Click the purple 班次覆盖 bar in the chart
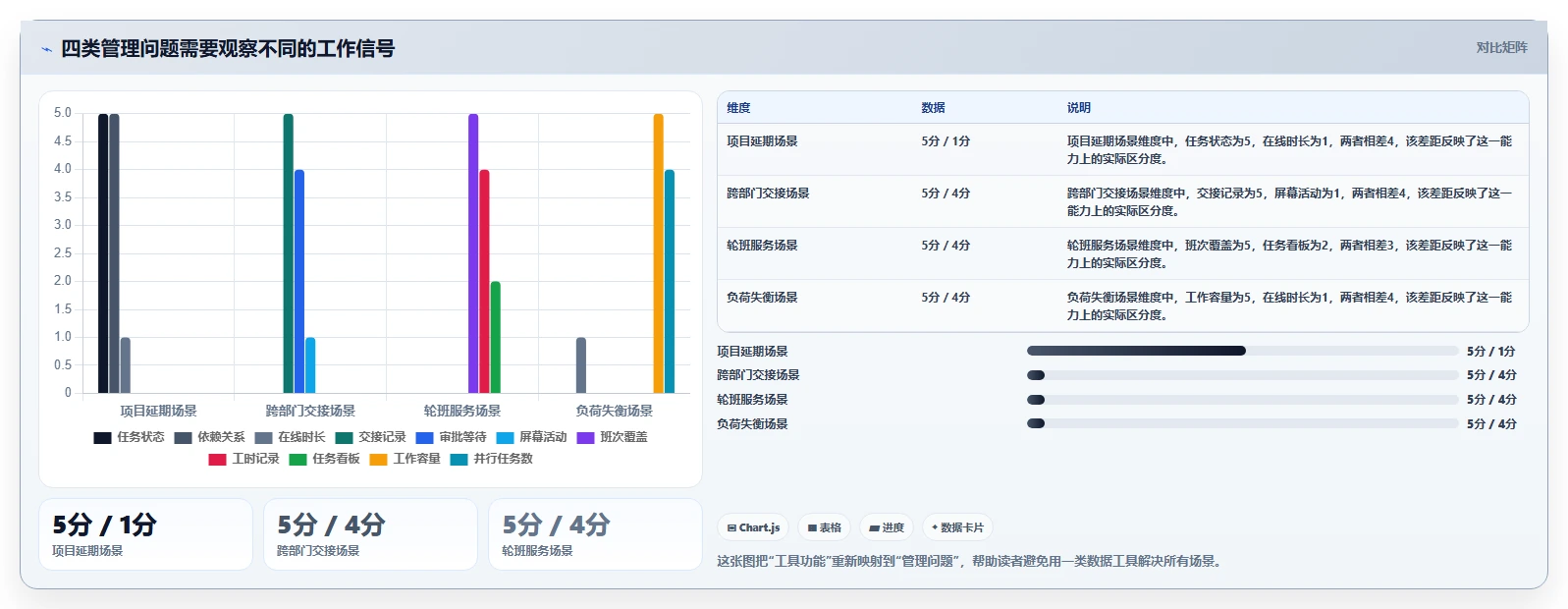Image resolution: width=1568 pixels, height=609 pixels. [473, 253]
